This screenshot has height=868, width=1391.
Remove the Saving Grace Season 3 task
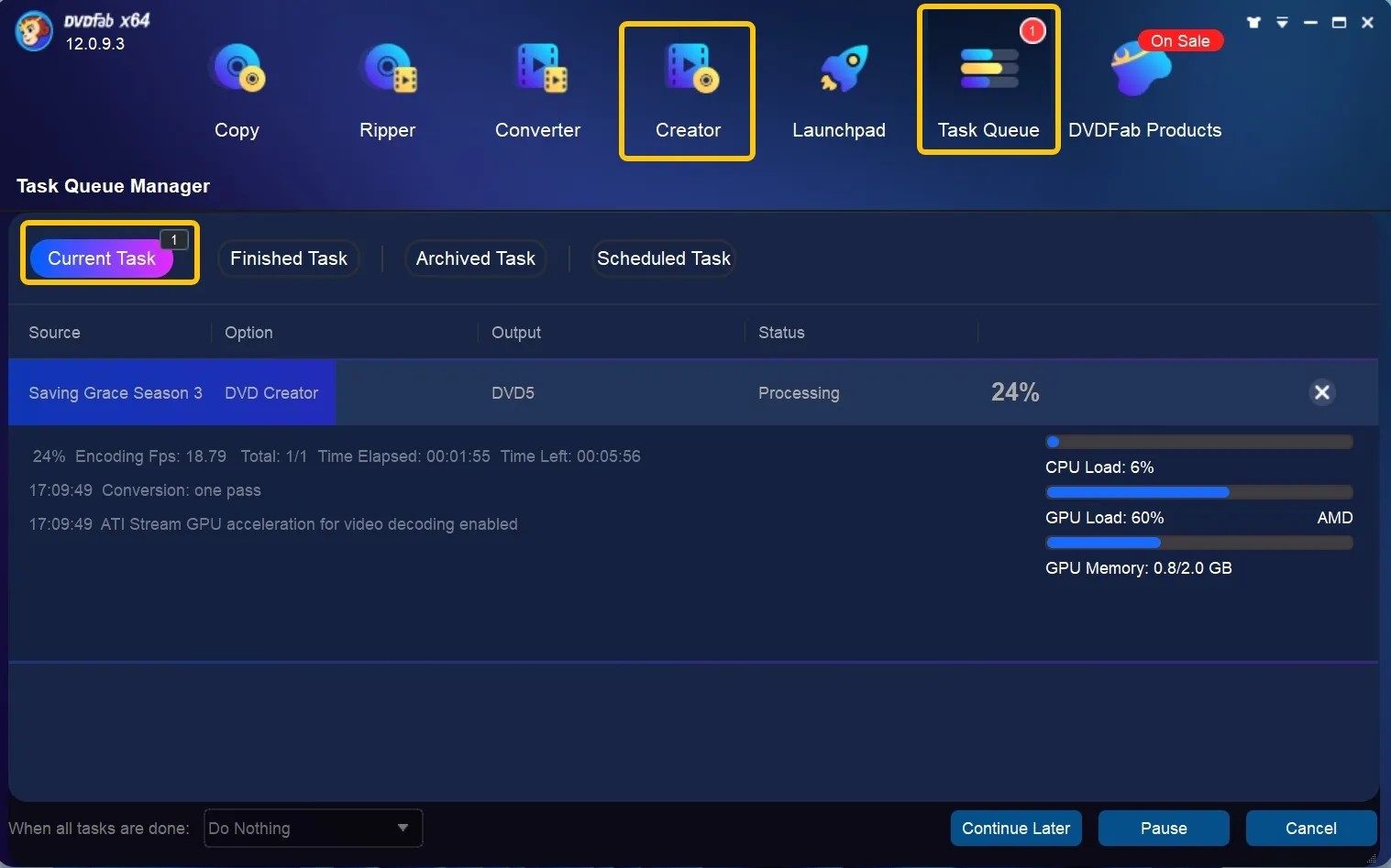(x=1322, y=392)
